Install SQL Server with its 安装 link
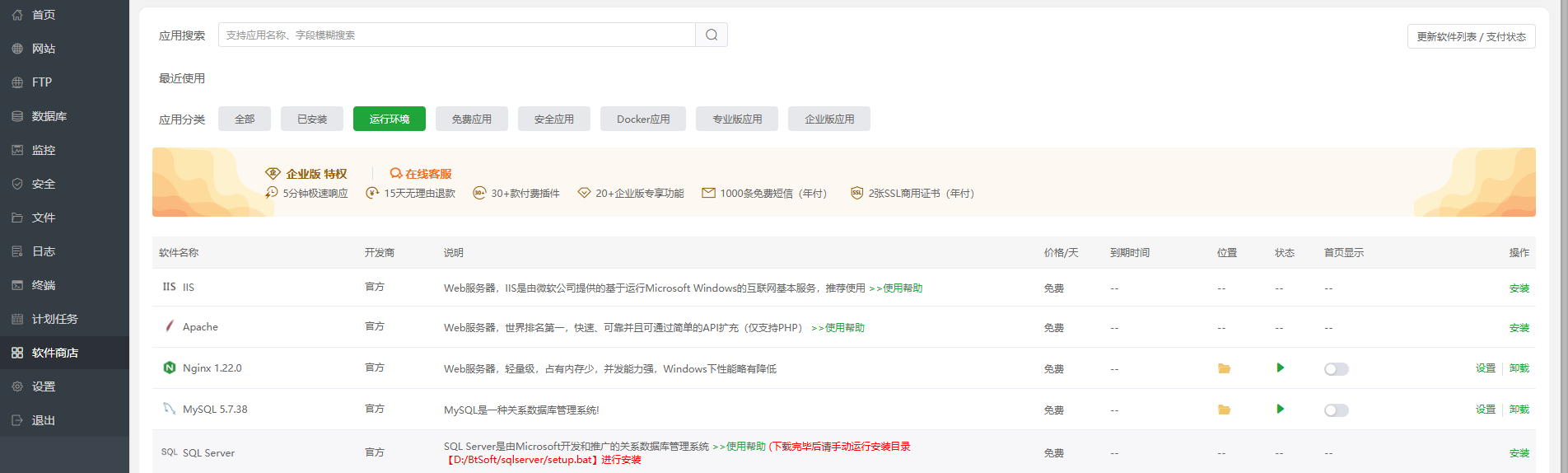This screenshot has height=473, width=1568. [1519, 453]
